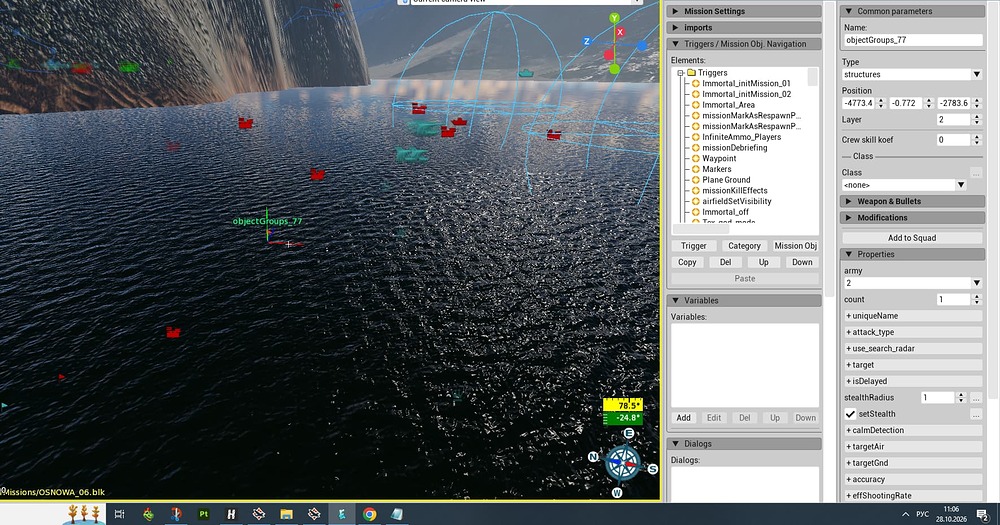Click the Name field objectGroups_77
Viewport: 1000px width, 525px height.
[912, 40]
